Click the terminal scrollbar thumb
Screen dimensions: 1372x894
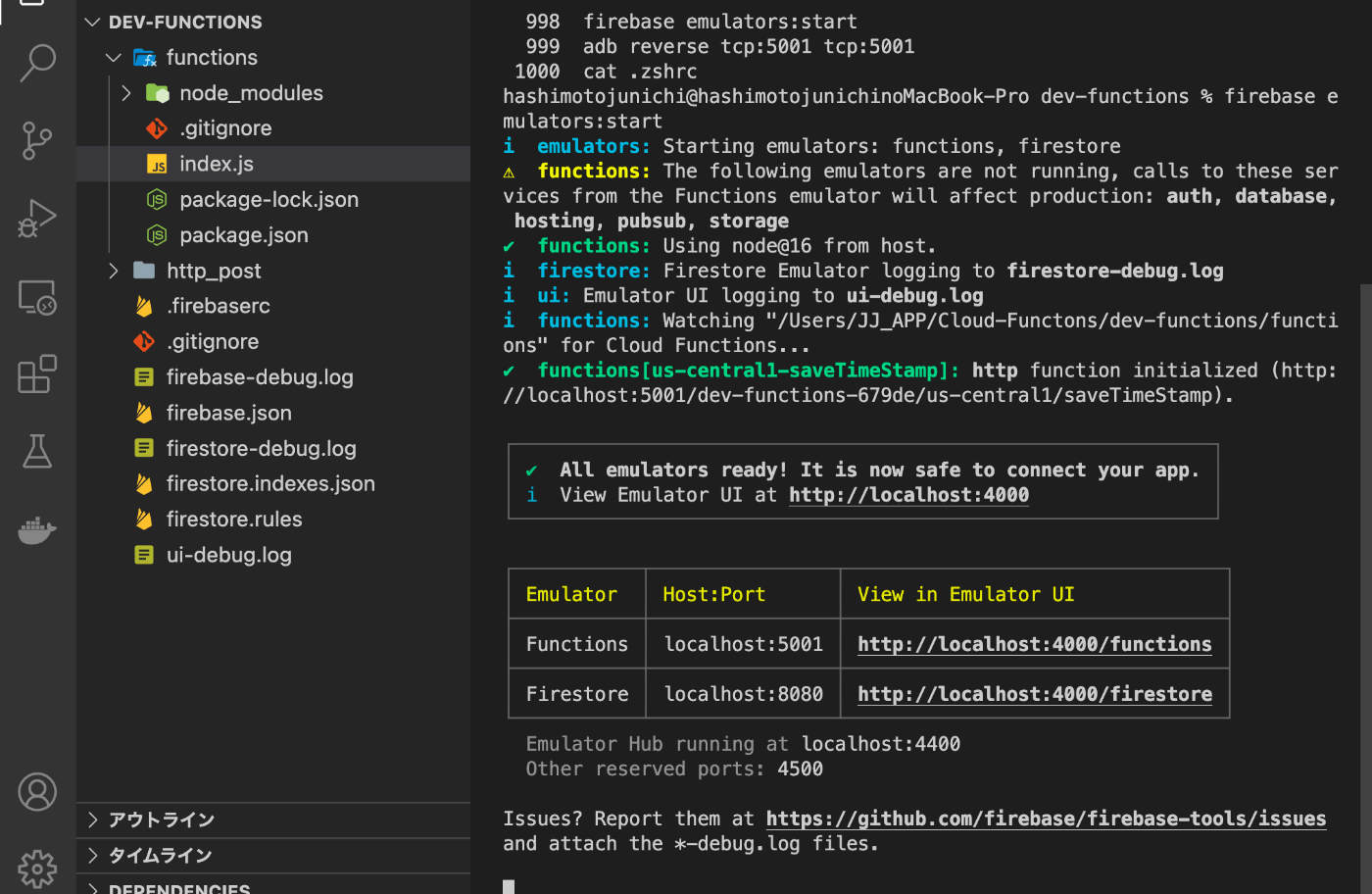pos(1366,588)
